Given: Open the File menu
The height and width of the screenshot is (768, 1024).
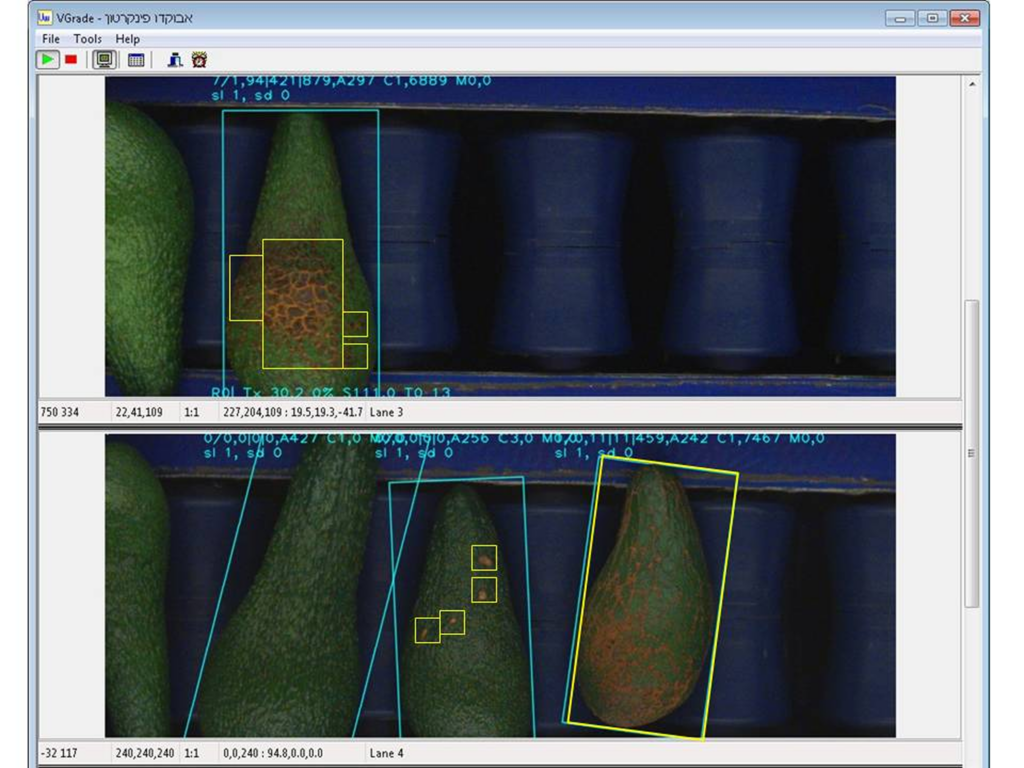Looking at the screenshot, I should click(51, 39).
